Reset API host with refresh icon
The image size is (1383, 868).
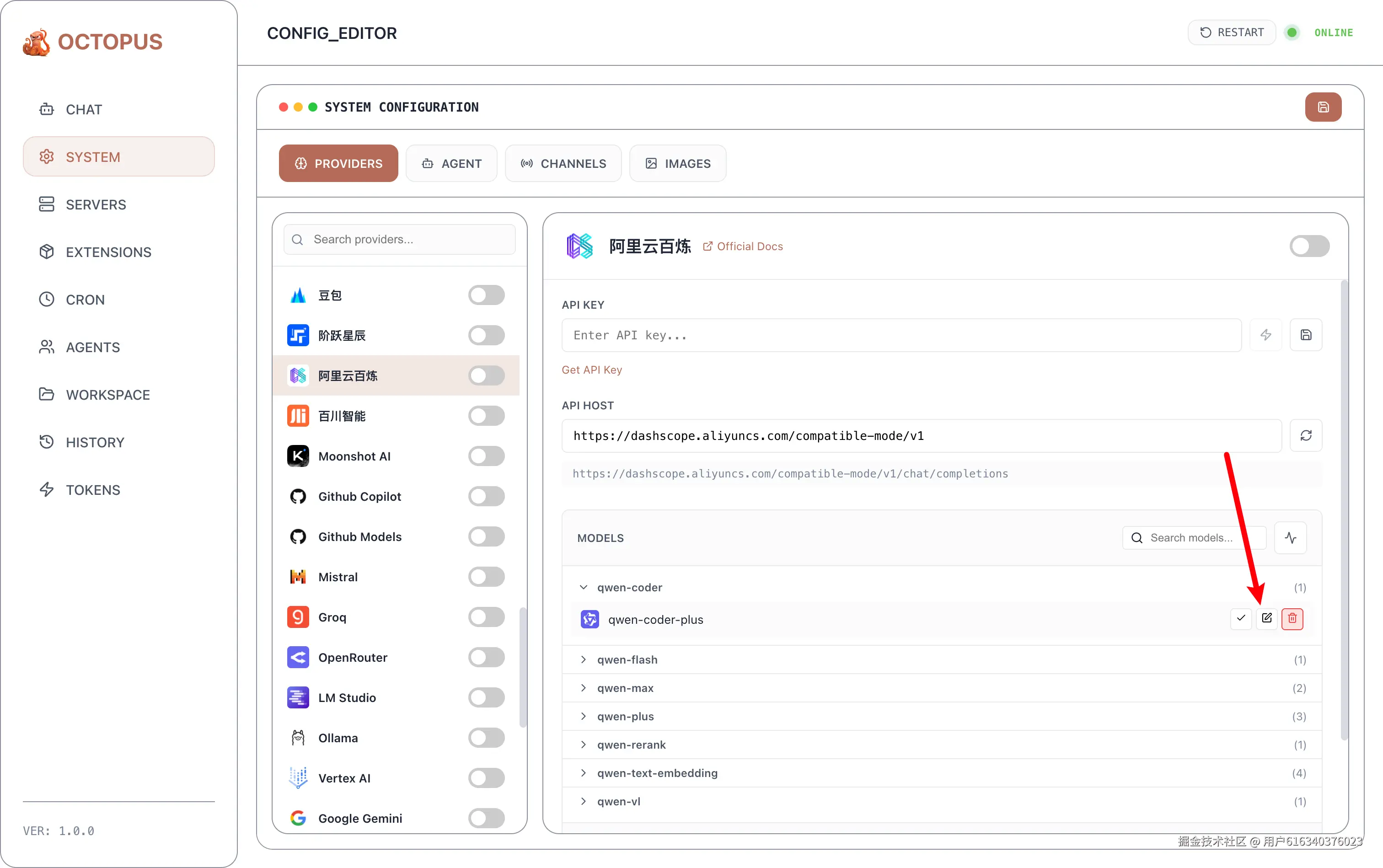[1306, 436]
